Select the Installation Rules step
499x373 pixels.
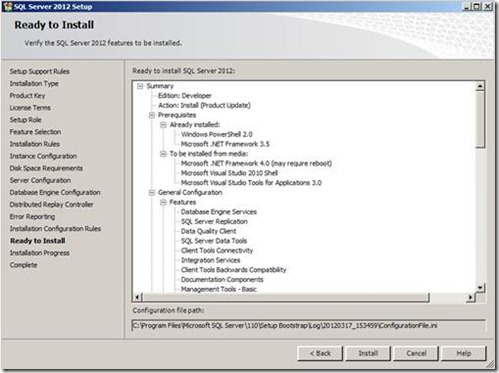pyautogui.click(x=35, y=144)
